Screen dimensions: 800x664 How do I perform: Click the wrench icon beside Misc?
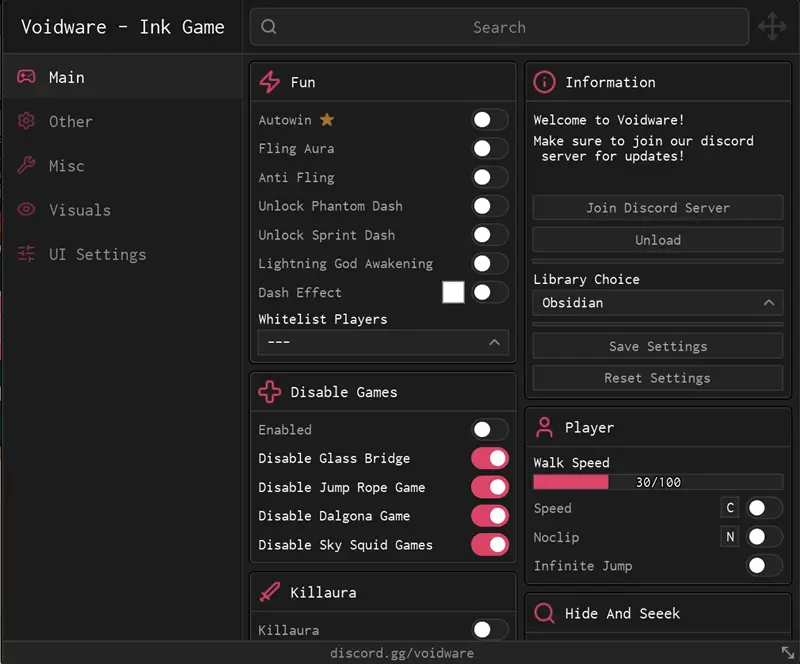[x=26, y=165]
